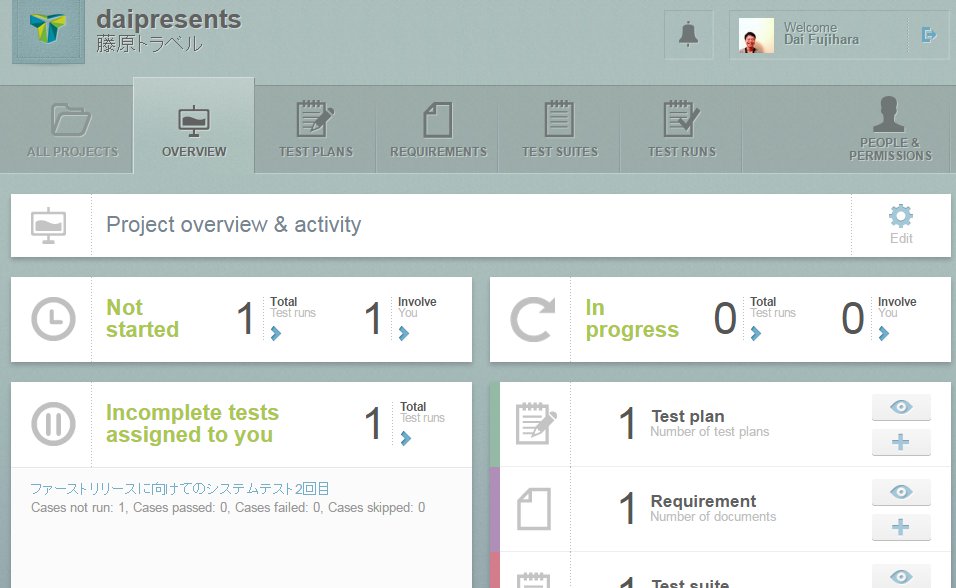This screenshot has width=956, height=588.
Task: Click the logout icon beside Dai Fujihara
Action: click(928, 35)
